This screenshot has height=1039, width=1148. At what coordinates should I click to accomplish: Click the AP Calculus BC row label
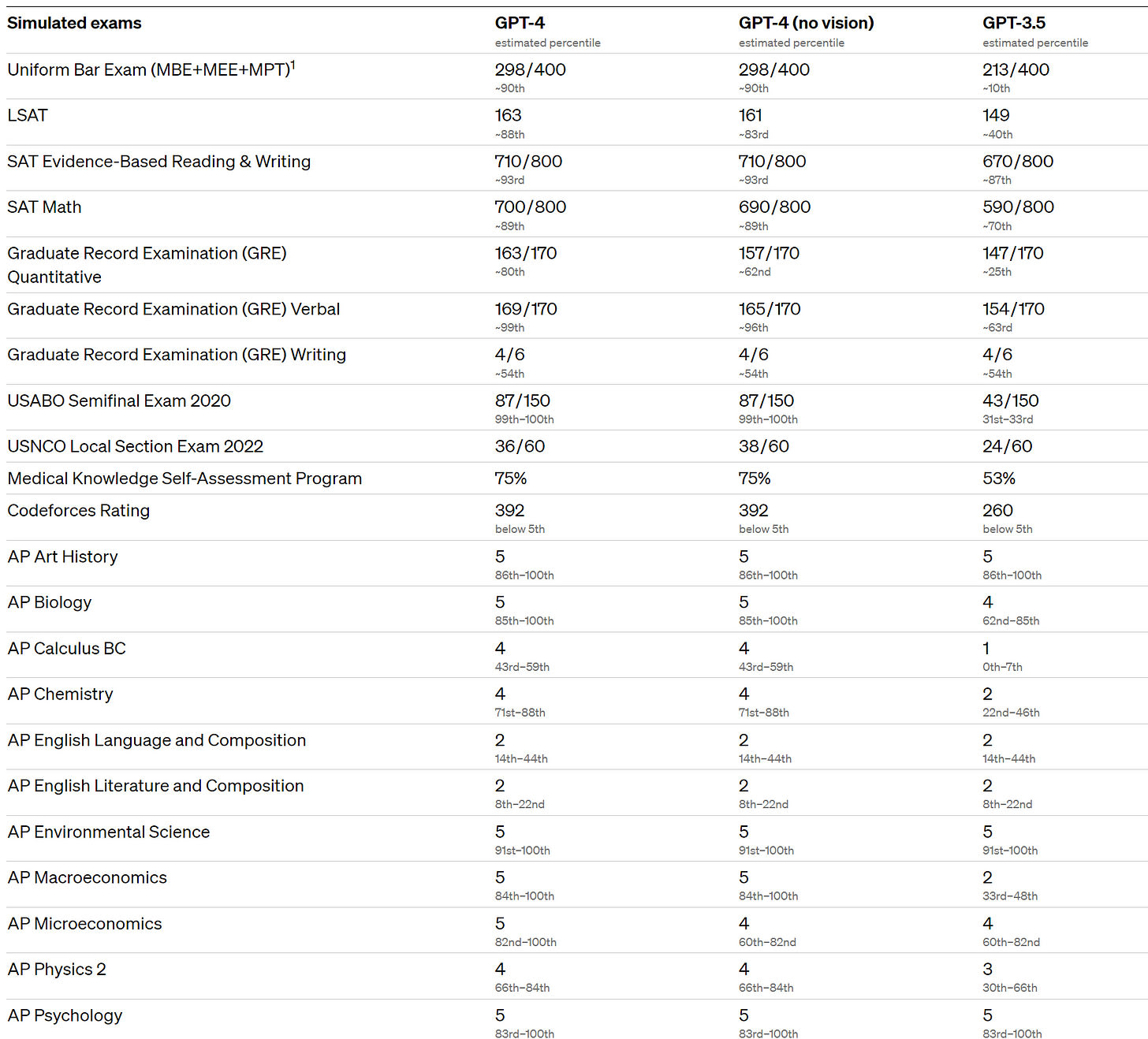pyautogui.click(x=67, y=649)
